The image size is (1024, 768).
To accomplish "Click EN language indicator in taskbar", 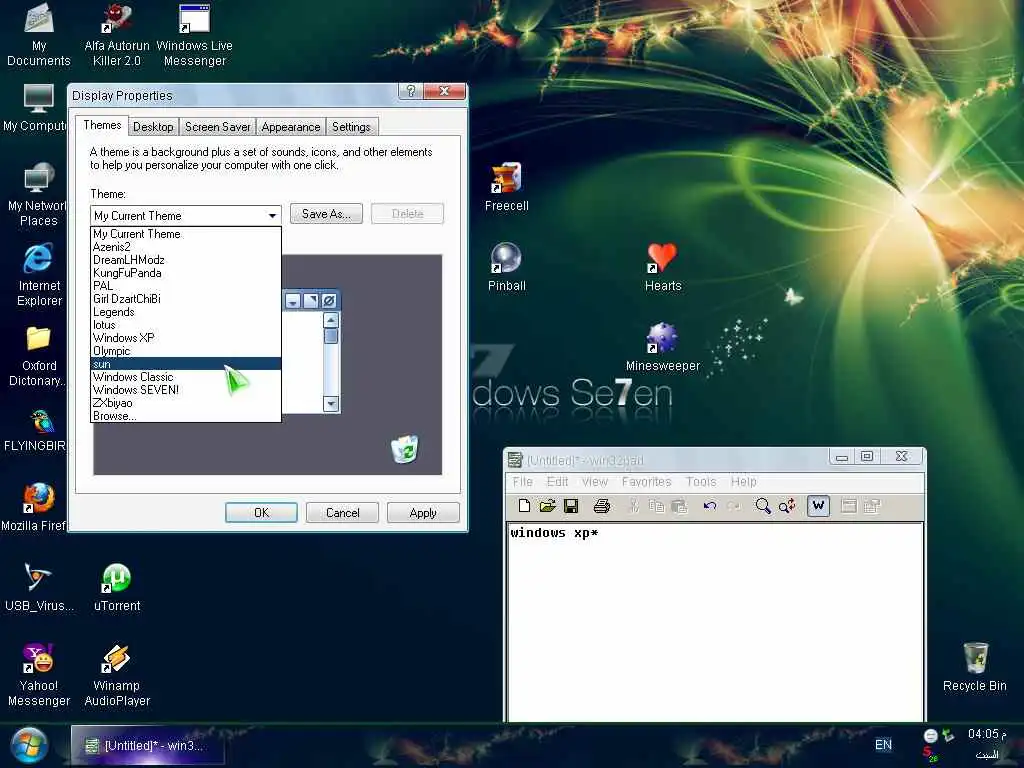I will pos(883,744).
